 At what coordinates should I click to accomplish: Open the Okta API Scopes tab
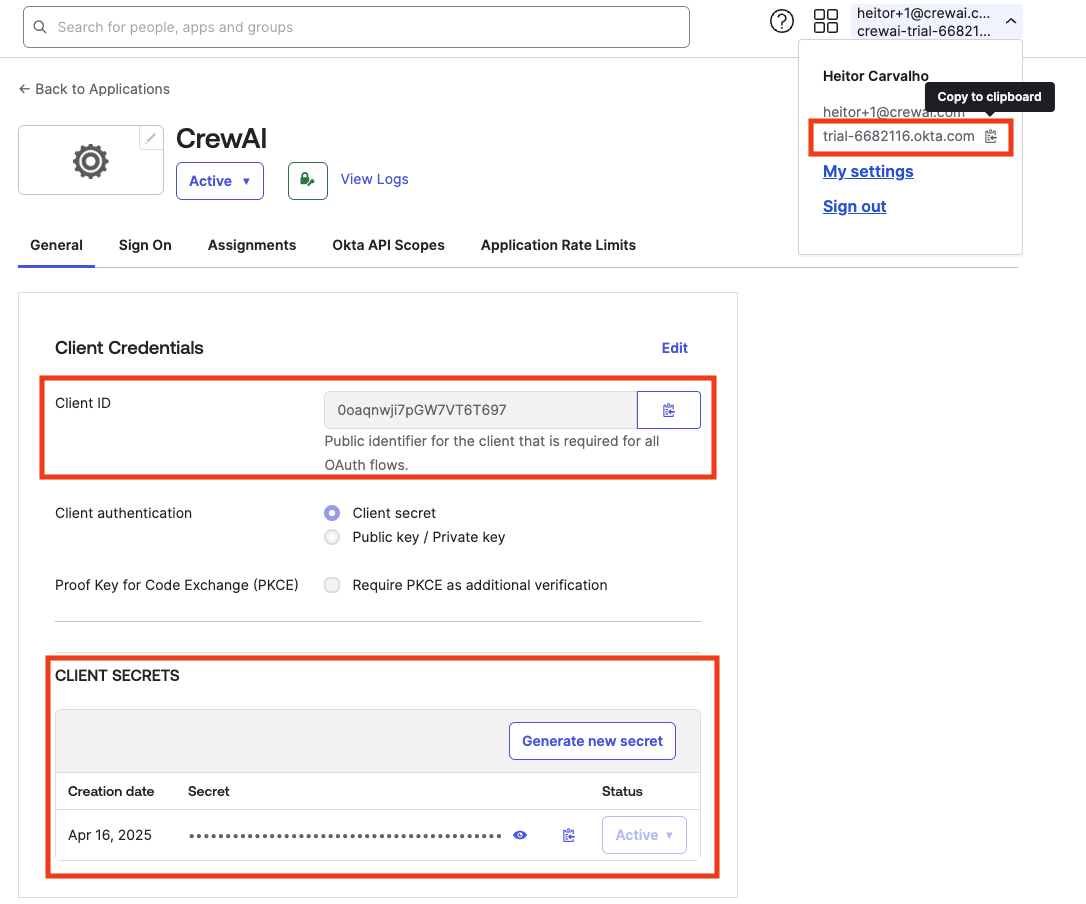coord(388,245)
